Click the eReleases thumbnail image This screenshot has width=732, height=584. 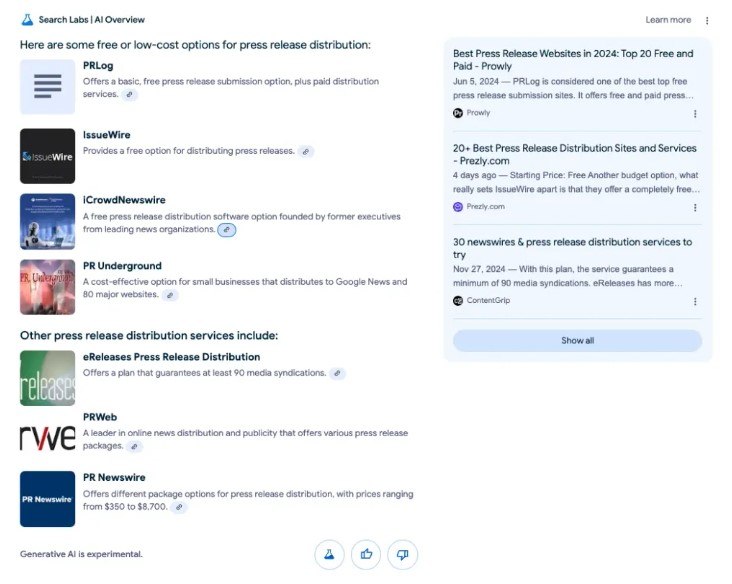[x=47, y=378]
